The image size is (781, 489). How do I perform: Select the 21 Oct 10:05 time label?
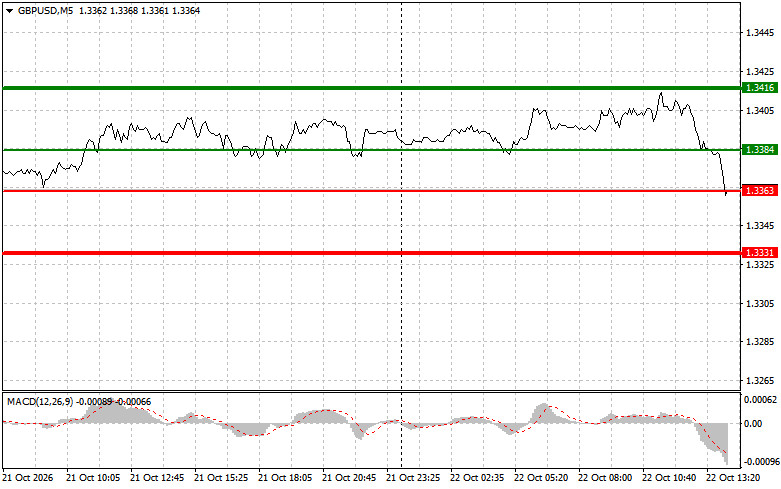[x=93, y=478]
